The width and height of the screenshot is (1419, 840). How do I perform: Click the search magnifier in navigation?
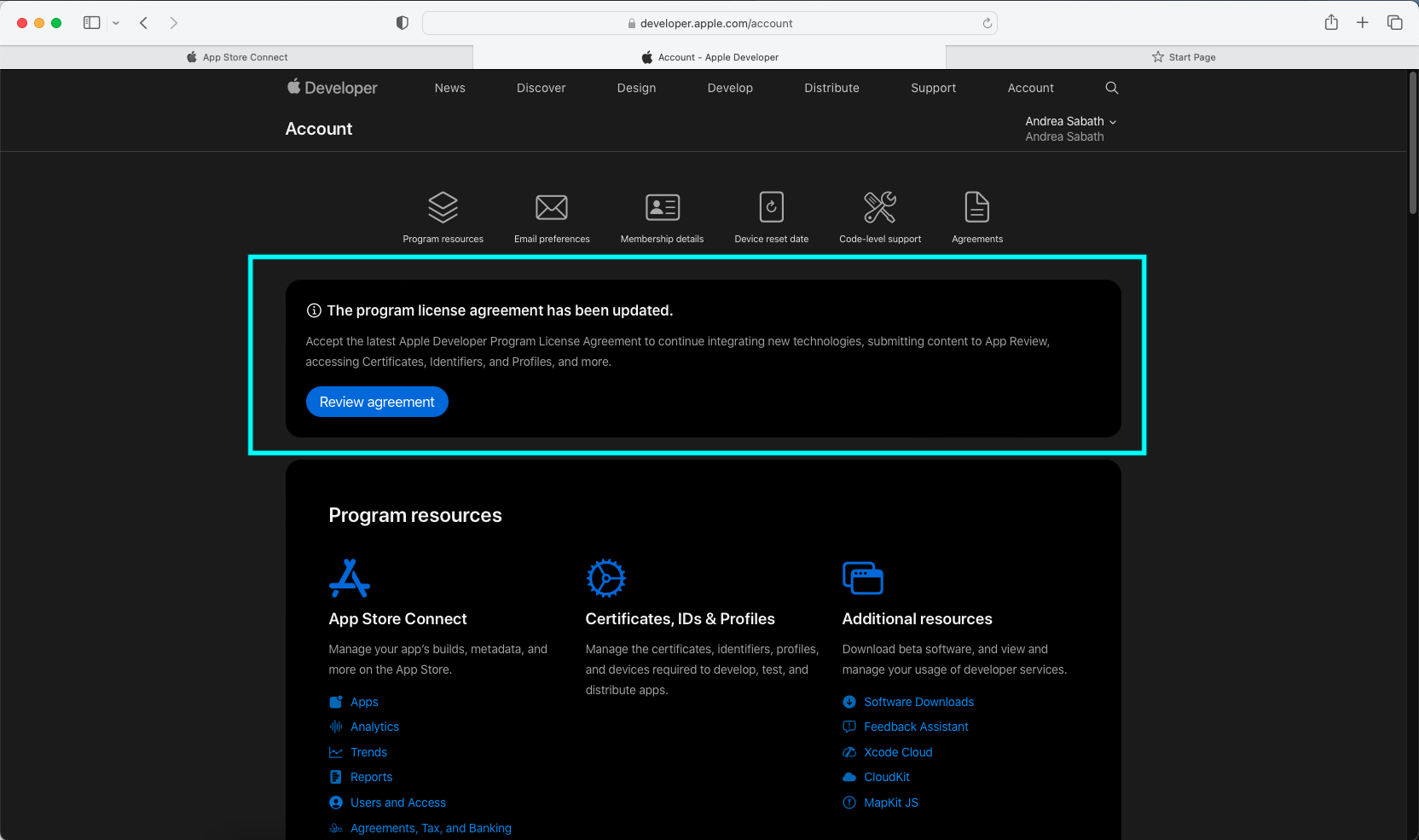[1112, 88]
